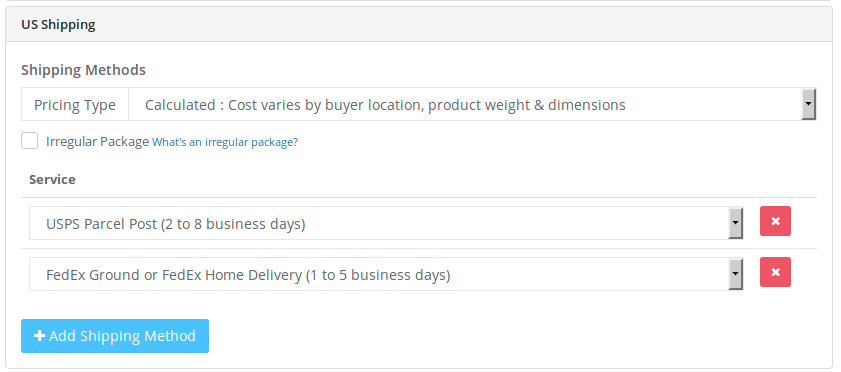Click the arrow on USPS Parcel Post selector
The width and height of the screenshot is (841, 372).
pos(735,223)
